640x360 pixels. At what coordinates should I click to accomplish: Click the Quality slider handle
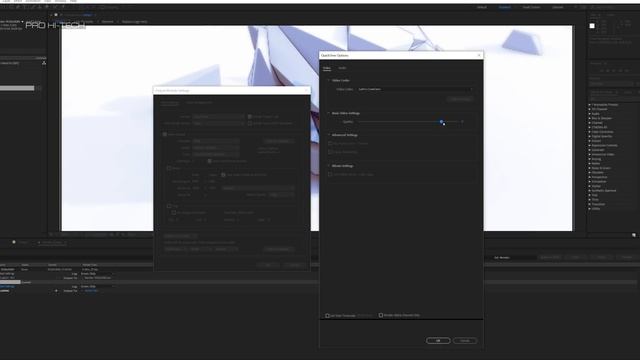point(441,122)
